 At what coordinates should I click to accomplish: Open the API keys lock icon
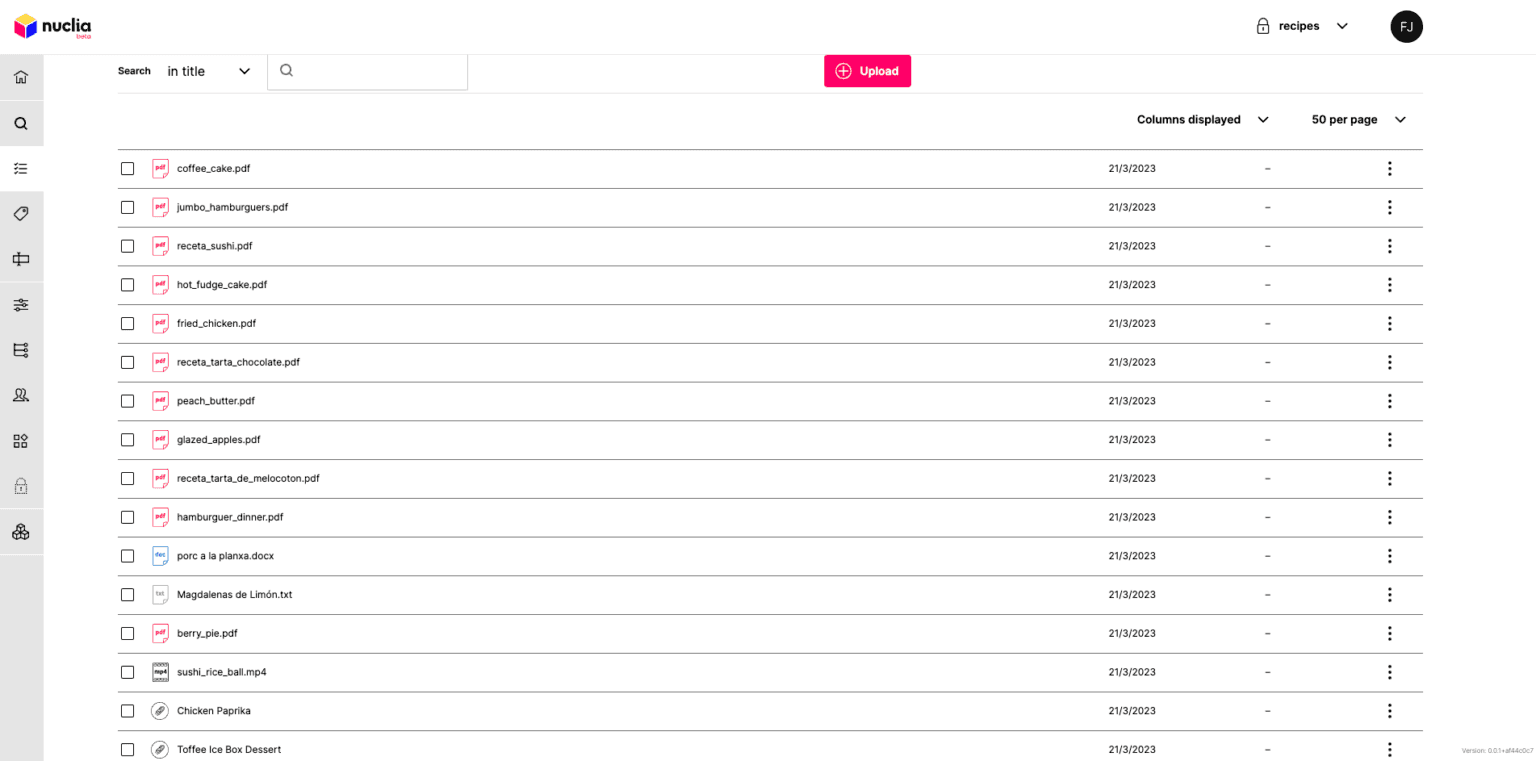tap(21, 486)
